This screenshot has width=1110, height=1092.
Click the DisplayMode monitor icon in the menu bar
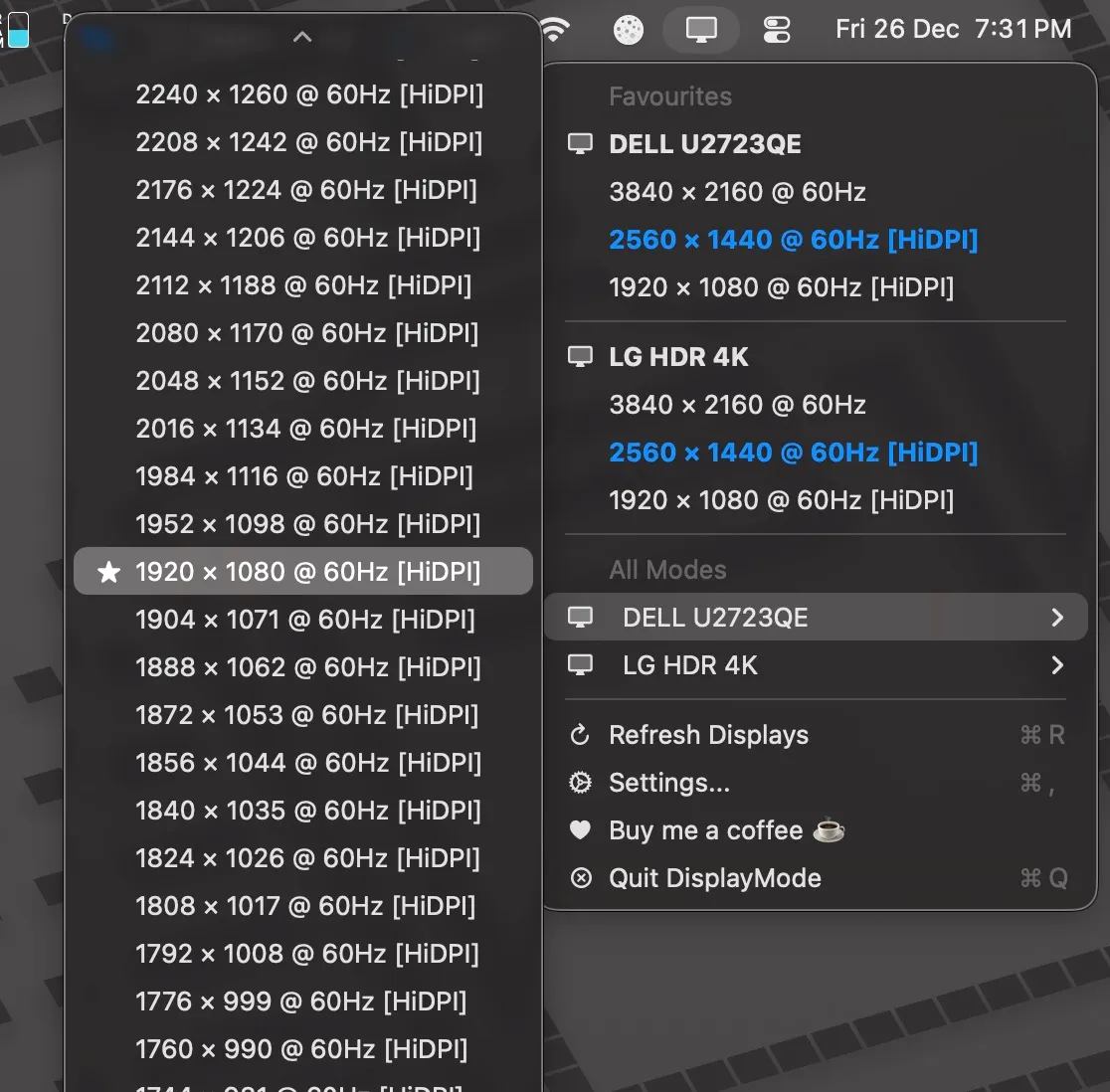(x=700, y=29)
